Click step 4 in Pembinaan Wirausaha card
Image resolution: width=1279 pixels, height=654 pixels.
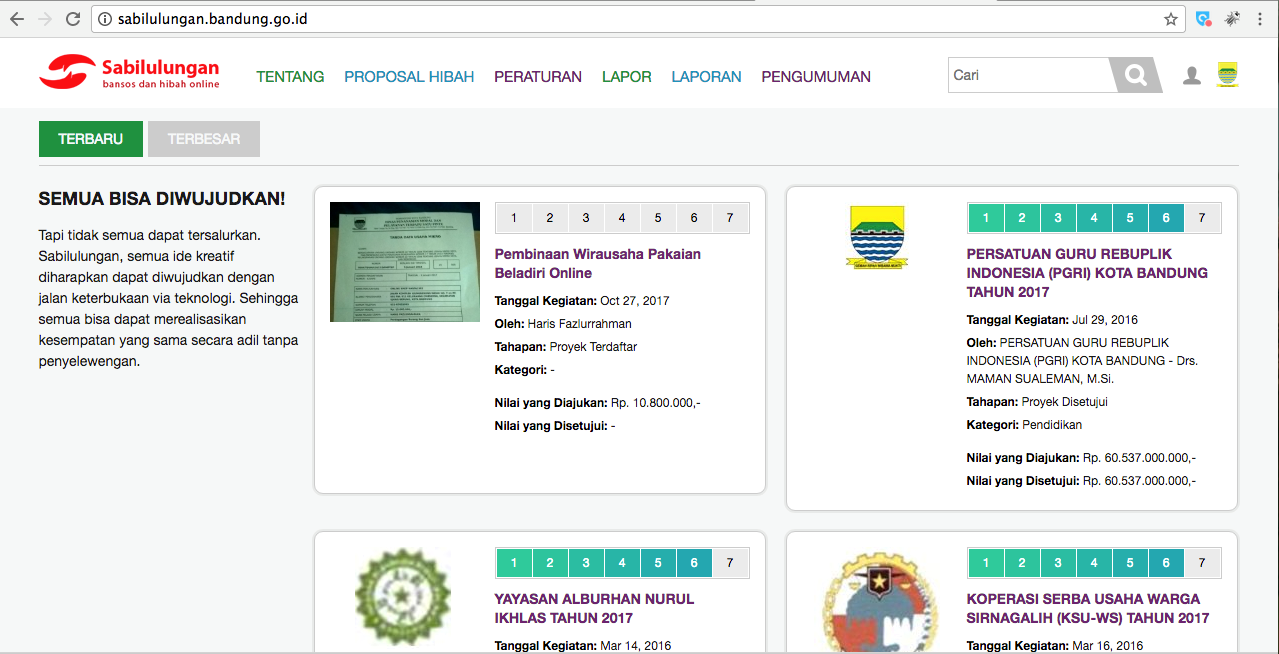tap(622, 218)
